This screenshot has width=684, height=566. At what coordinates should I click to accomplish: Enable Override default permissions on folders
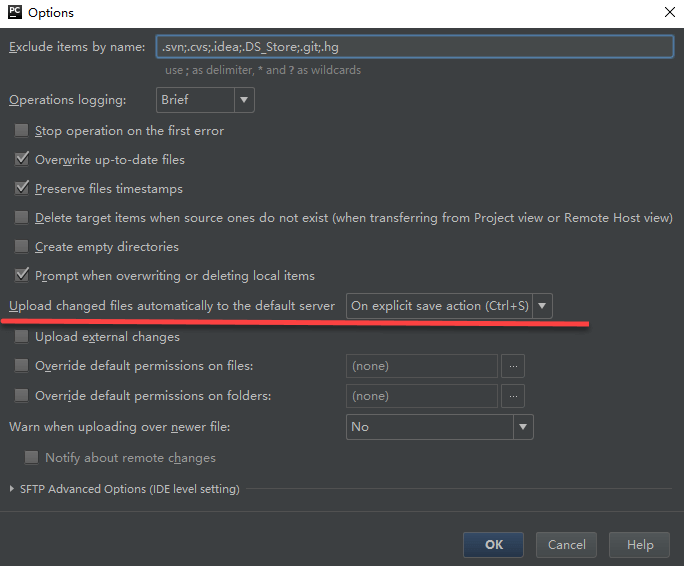coord(21,395)
